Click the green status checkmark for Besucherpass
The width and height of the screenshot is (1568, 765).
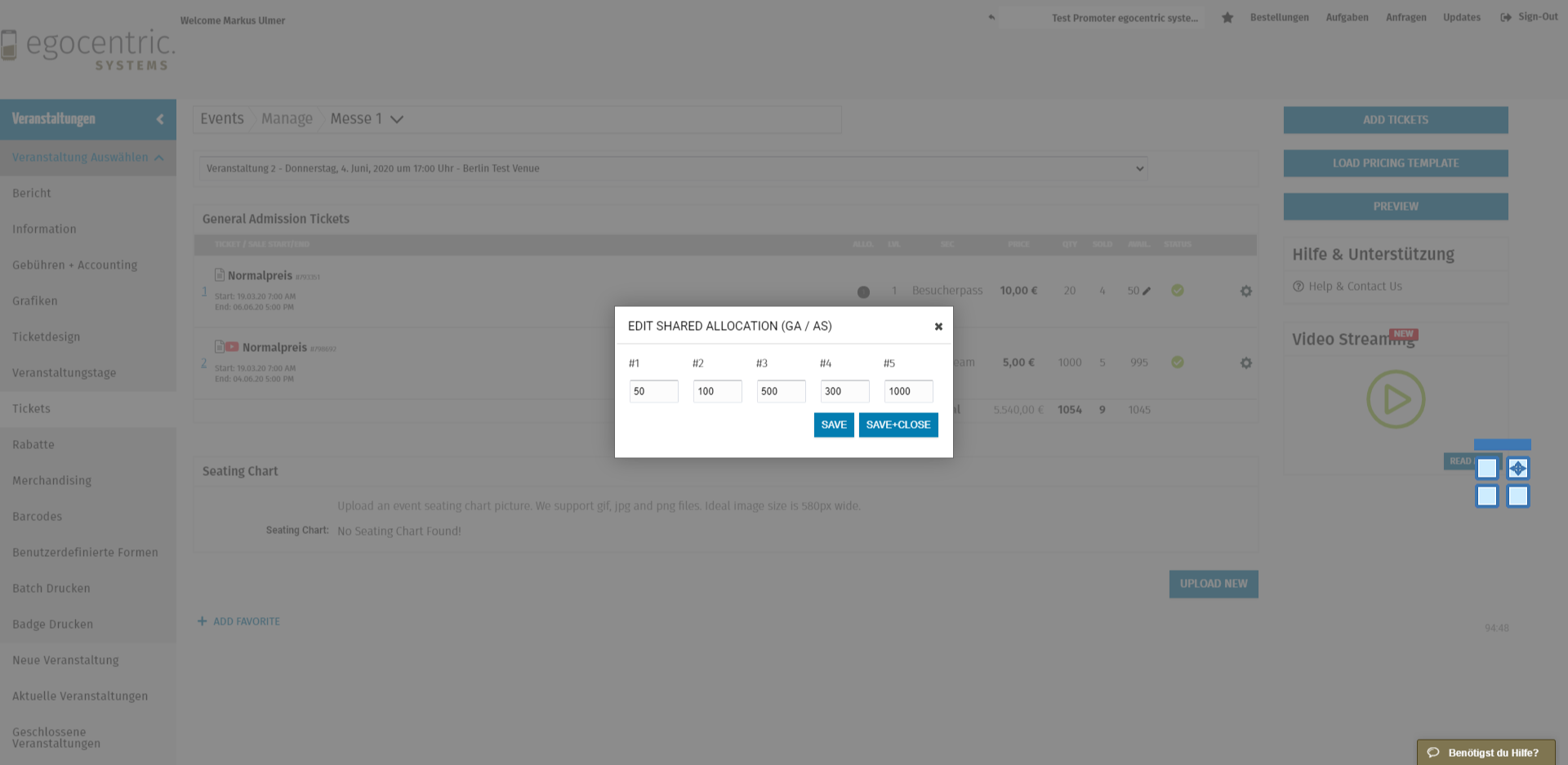[1177, 291]
